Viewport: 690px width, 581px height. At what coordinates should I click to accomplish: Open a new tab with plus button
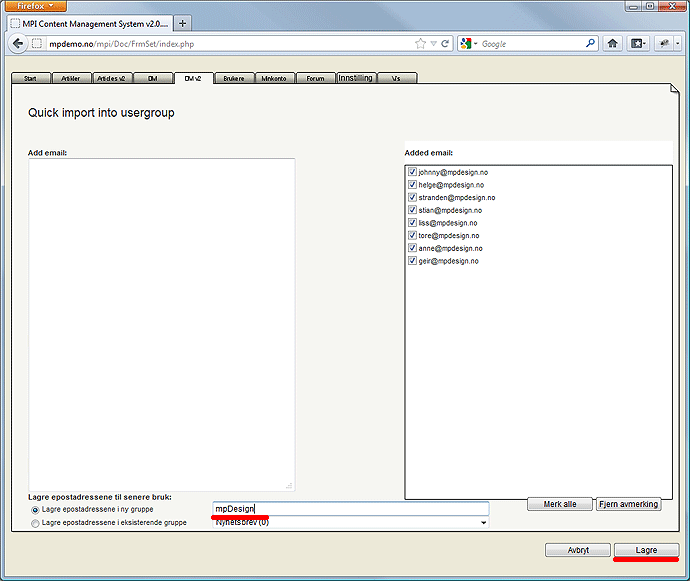point(183,24)
